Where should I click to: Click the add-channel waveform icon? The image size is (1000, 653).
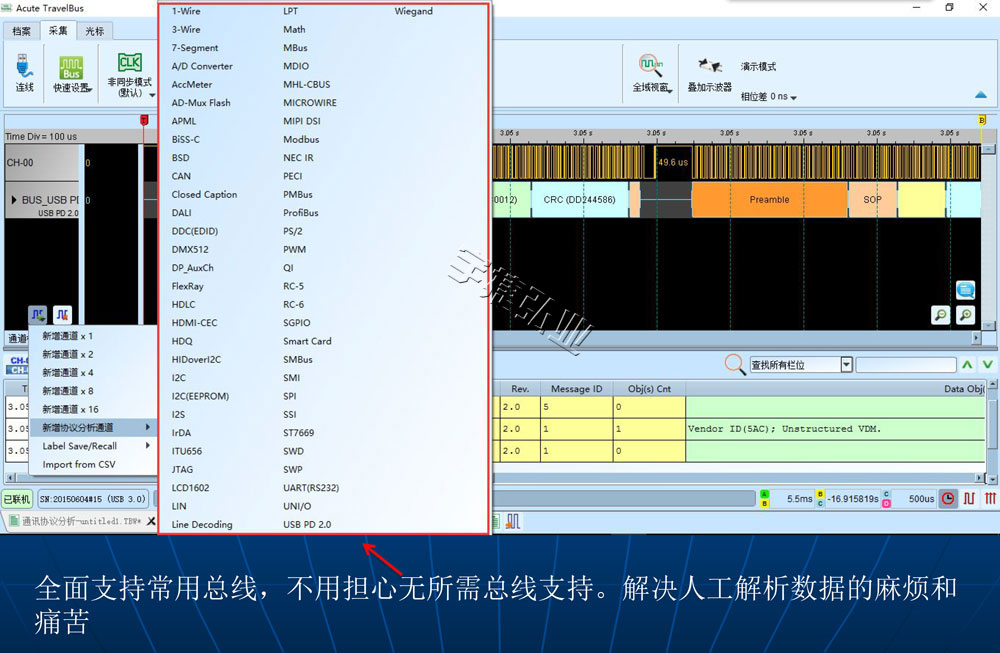[x=38, y=314]
